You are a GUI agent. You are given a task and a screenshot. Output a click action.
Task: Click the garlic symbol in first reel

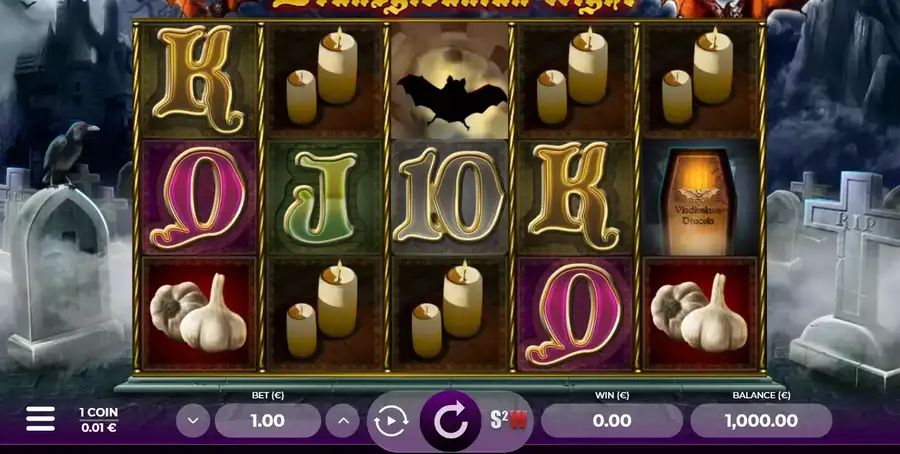199,314
